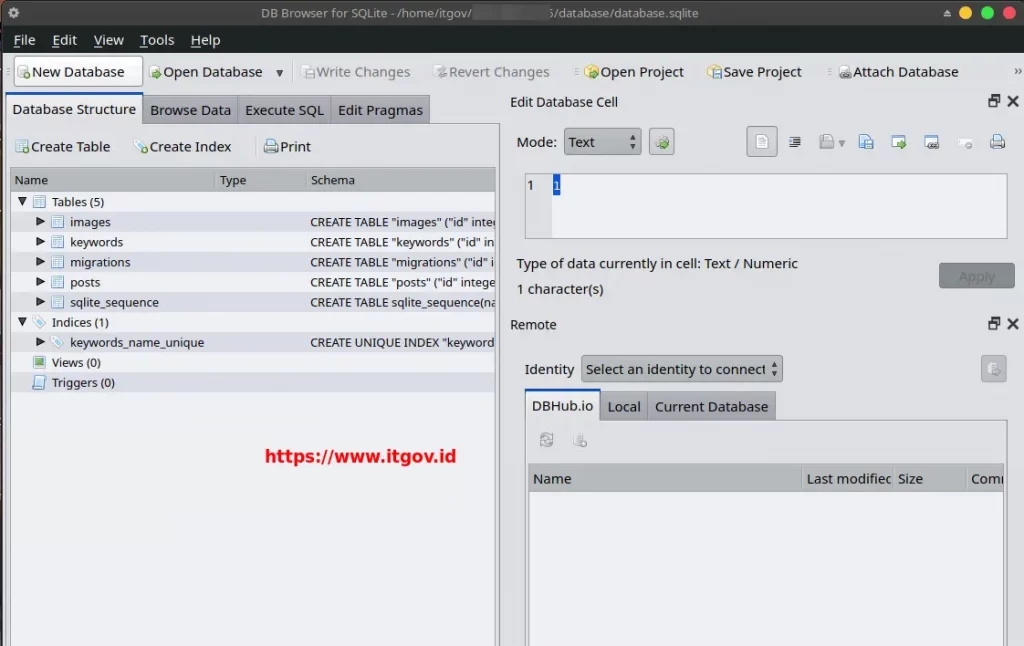Viewport: 1024px width, 646px height.
Task: Set the current cell value to NULL
Action: (x=965, y=141)
